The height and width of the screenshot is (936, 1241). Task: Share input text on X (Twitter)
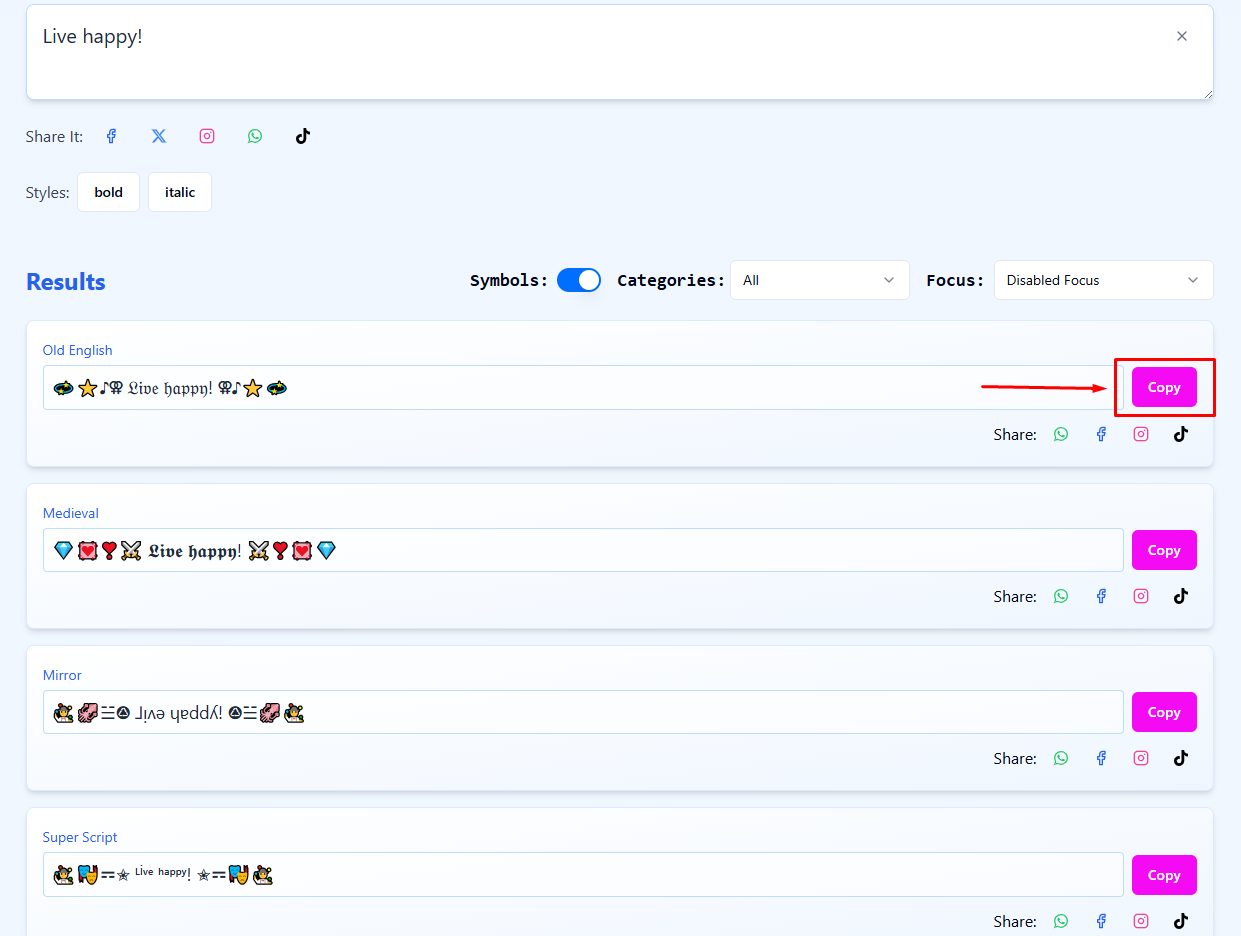159,136
